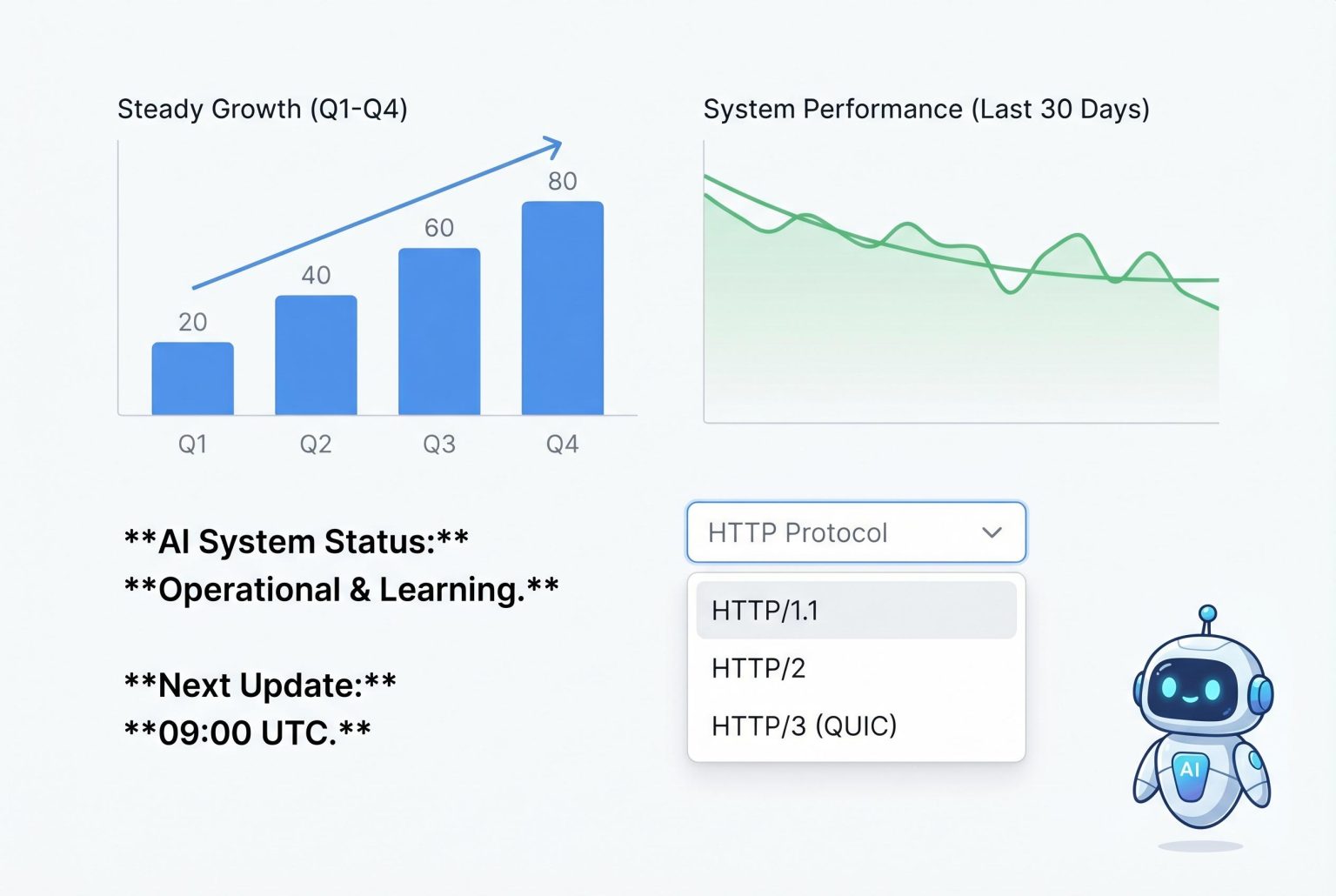Expand the HTTP Protocol dropdown chevron
The height and width of the screenshot is (896, 1336).
pyautogui.click(x=992, y=532)
